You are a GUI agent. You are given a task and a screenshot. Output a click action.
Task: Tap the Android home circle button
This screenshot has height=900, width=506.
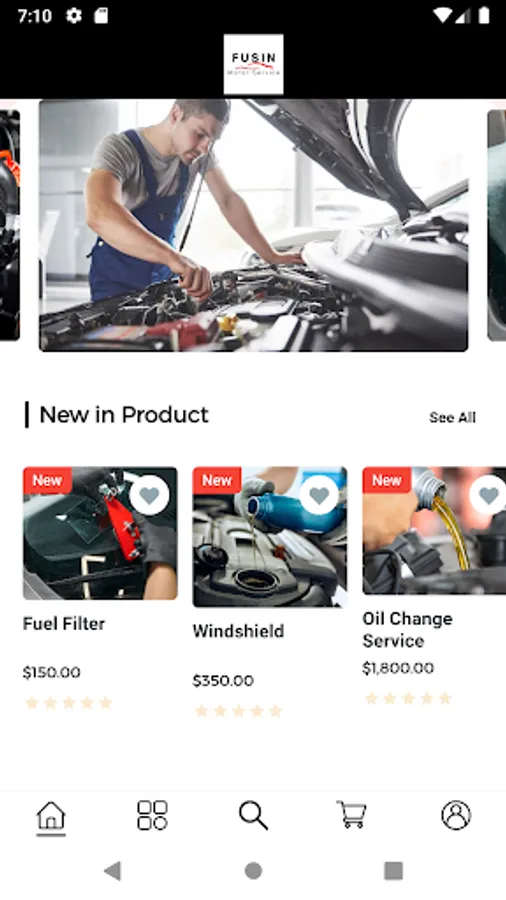coord(253,871)
